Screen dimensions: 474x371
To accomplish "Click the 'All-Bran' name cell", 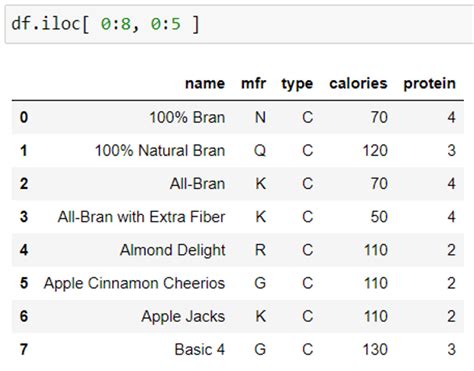I will coord(197,184).
